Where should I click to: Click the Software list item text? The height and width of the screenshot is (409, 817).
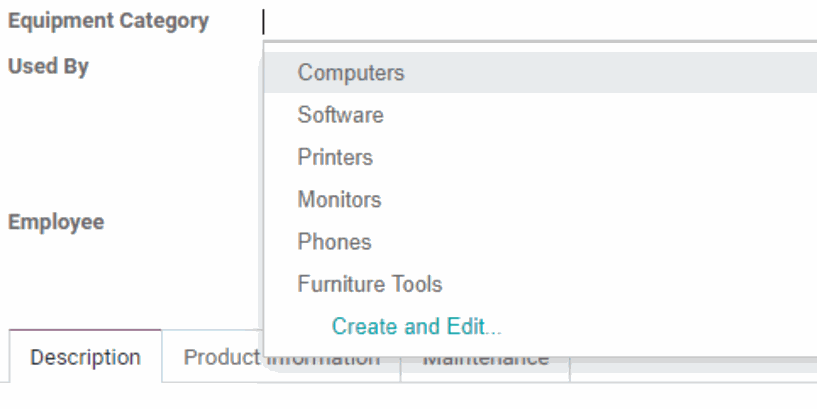tap(340, 115)
